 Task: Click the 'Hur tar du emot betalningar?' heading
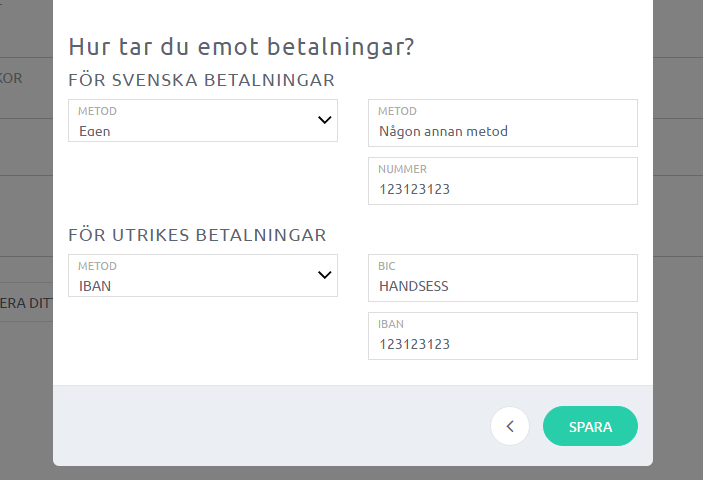[x=241, y=46]
